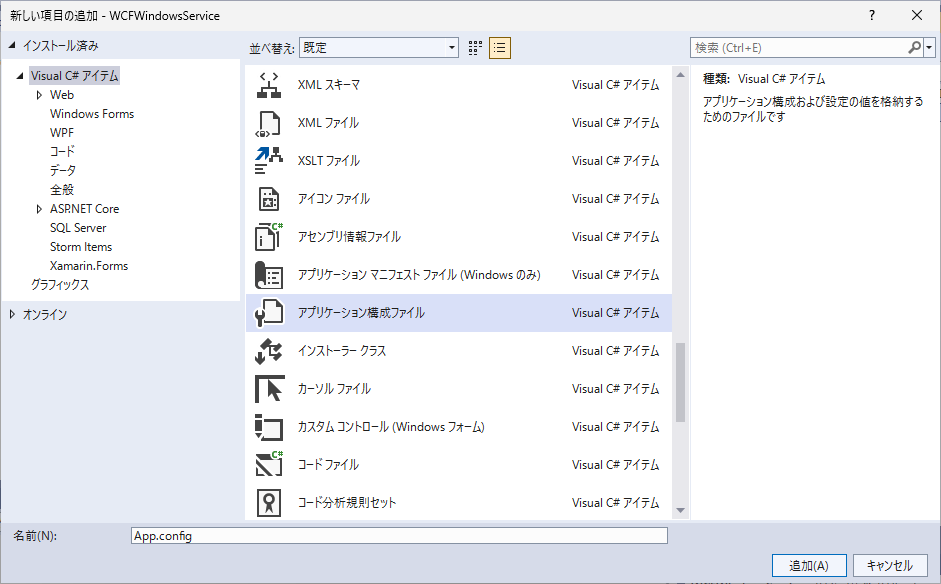The image size is (941, 584).
Task: Select the XSLT ファイル icon
Action: 268,161
